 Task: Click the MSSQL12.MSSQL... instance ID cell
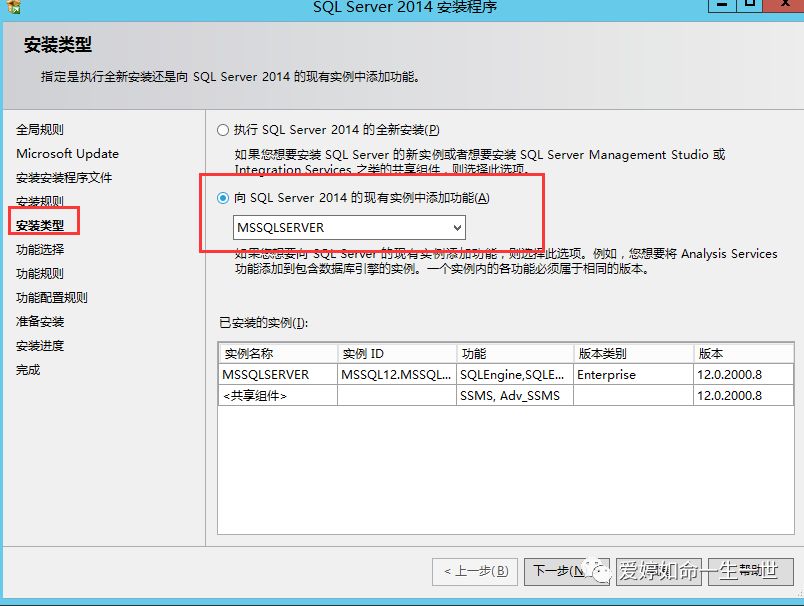click(x=397, y=375)
